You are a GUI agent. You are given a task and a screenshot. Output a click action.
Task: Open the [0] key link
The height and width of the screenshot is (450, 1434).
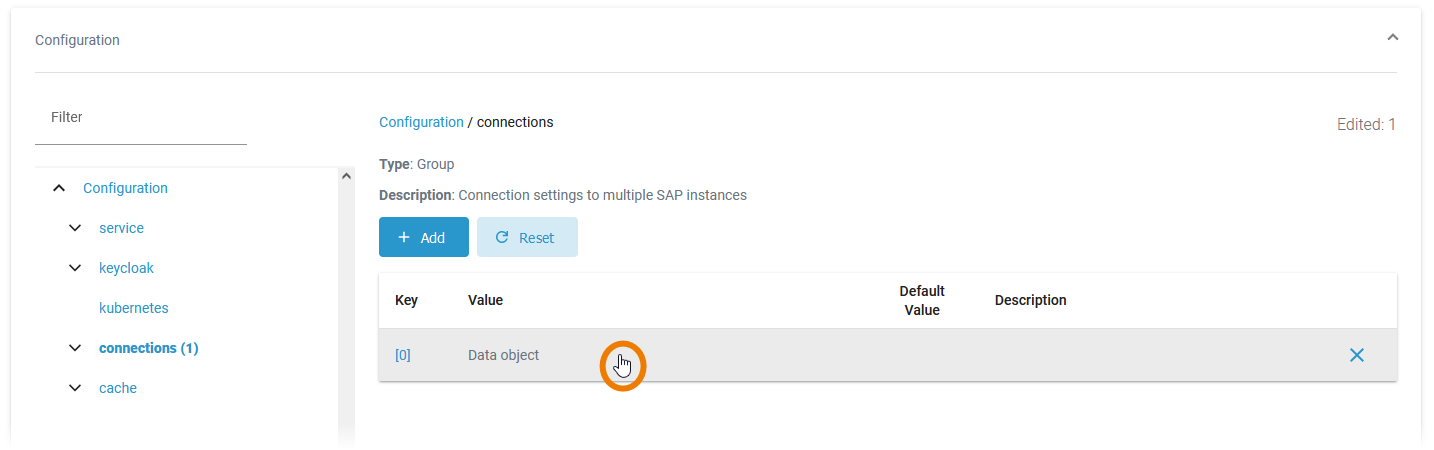(403, 355)
